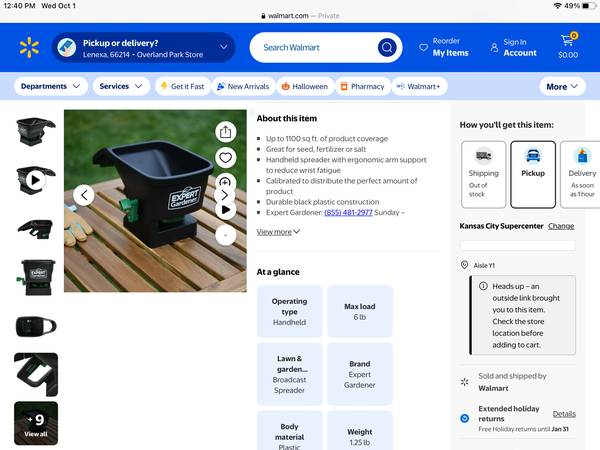Screen dimensions: 600x450
Task: Click the Max load 6 lb tile
Action: [x=360, y=311]
